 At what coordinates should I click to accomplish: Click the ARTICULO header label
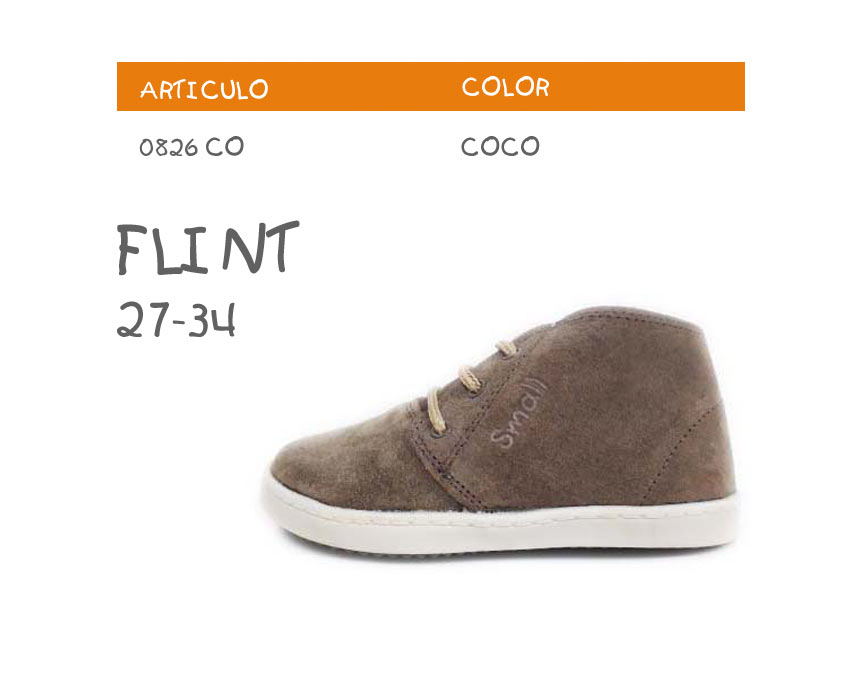click(x=204, y=89)
